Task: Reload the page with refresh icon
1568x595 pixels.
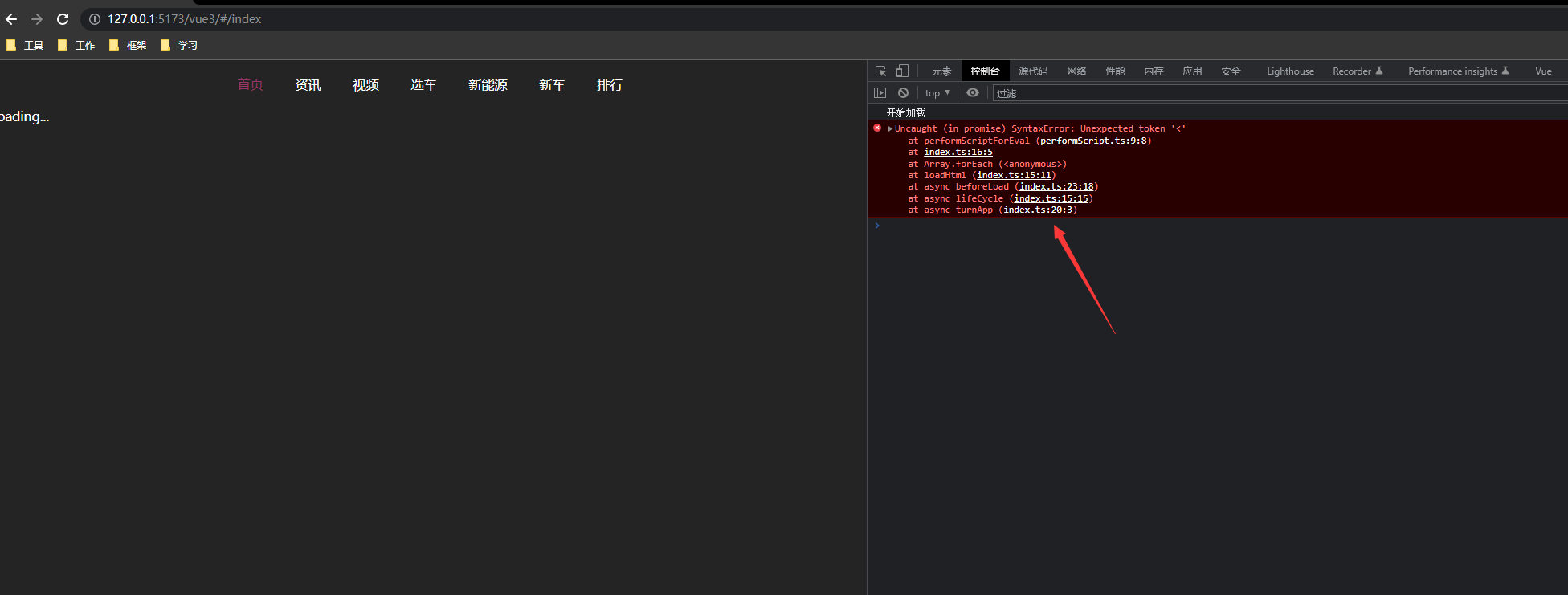Action: click(x=63, y=19)
